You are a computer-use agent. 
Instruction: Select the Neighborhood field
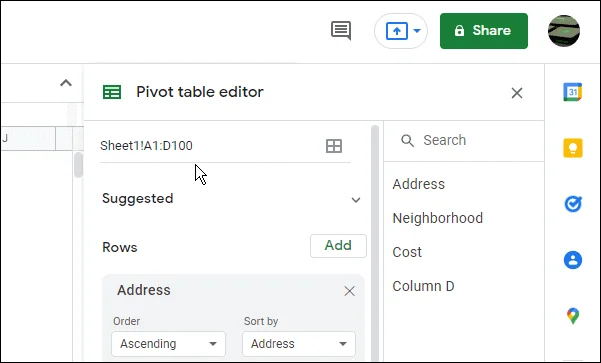coord(438,218)
